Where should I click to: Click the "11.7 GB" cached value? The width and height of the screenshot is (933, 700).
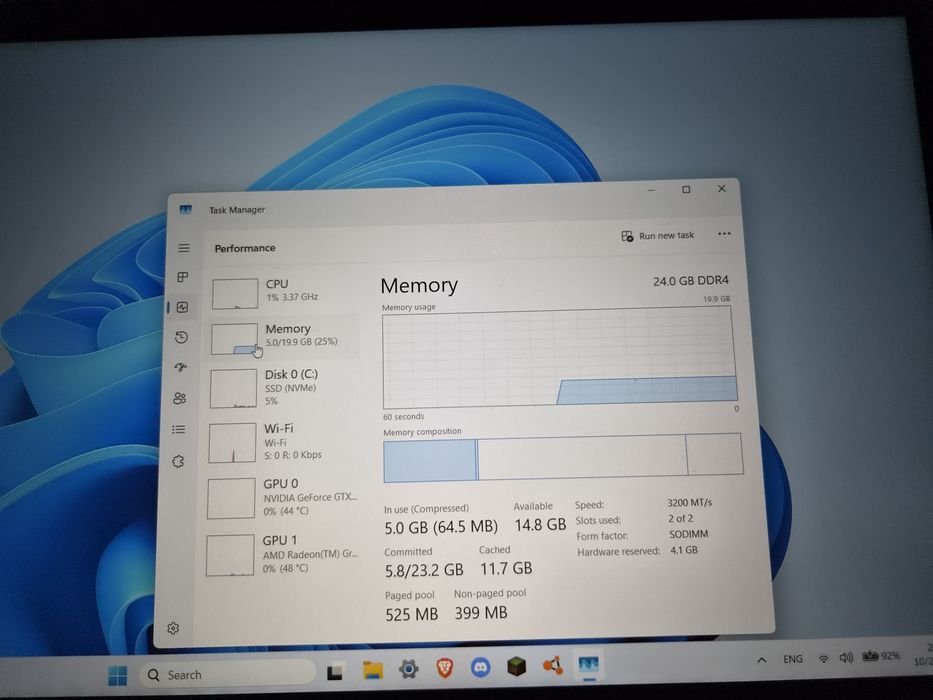[x=506, y=568]
